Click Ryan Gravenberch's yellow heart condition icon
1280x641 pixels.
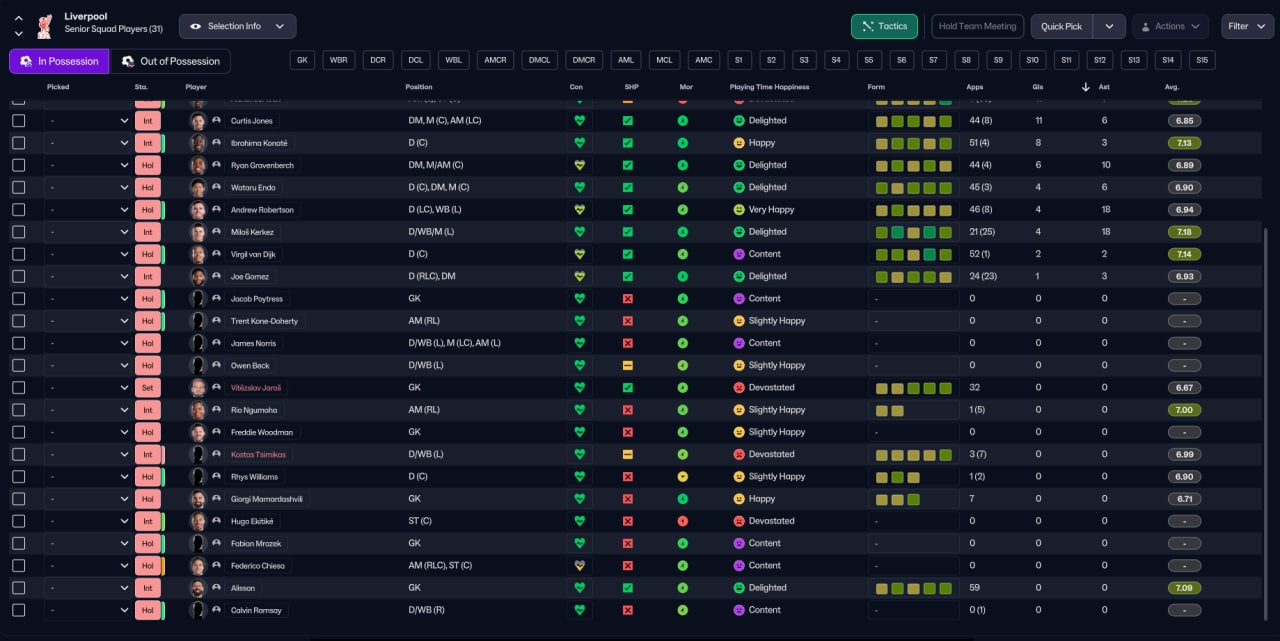[579, 165]
